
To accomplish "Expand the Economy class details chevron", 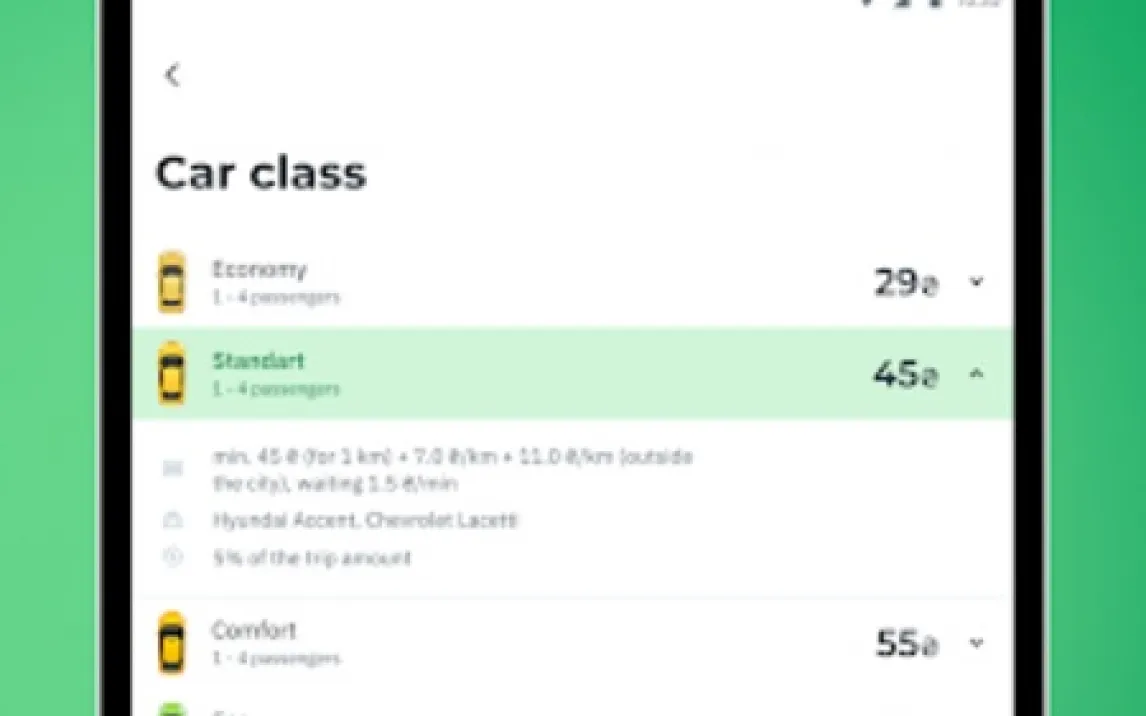I will [976, 281].
